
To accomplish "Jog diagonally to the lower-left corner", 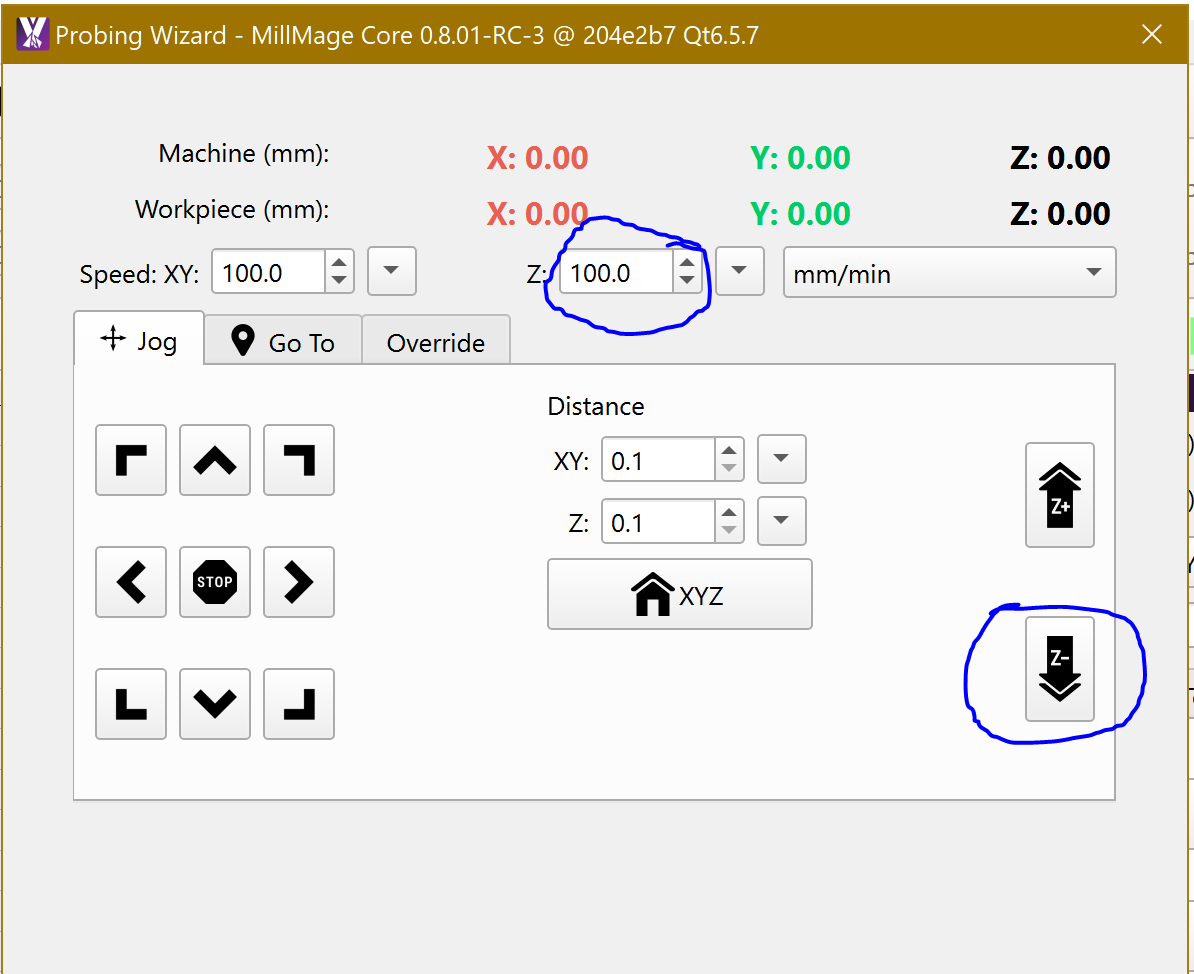I will point(131,704).
